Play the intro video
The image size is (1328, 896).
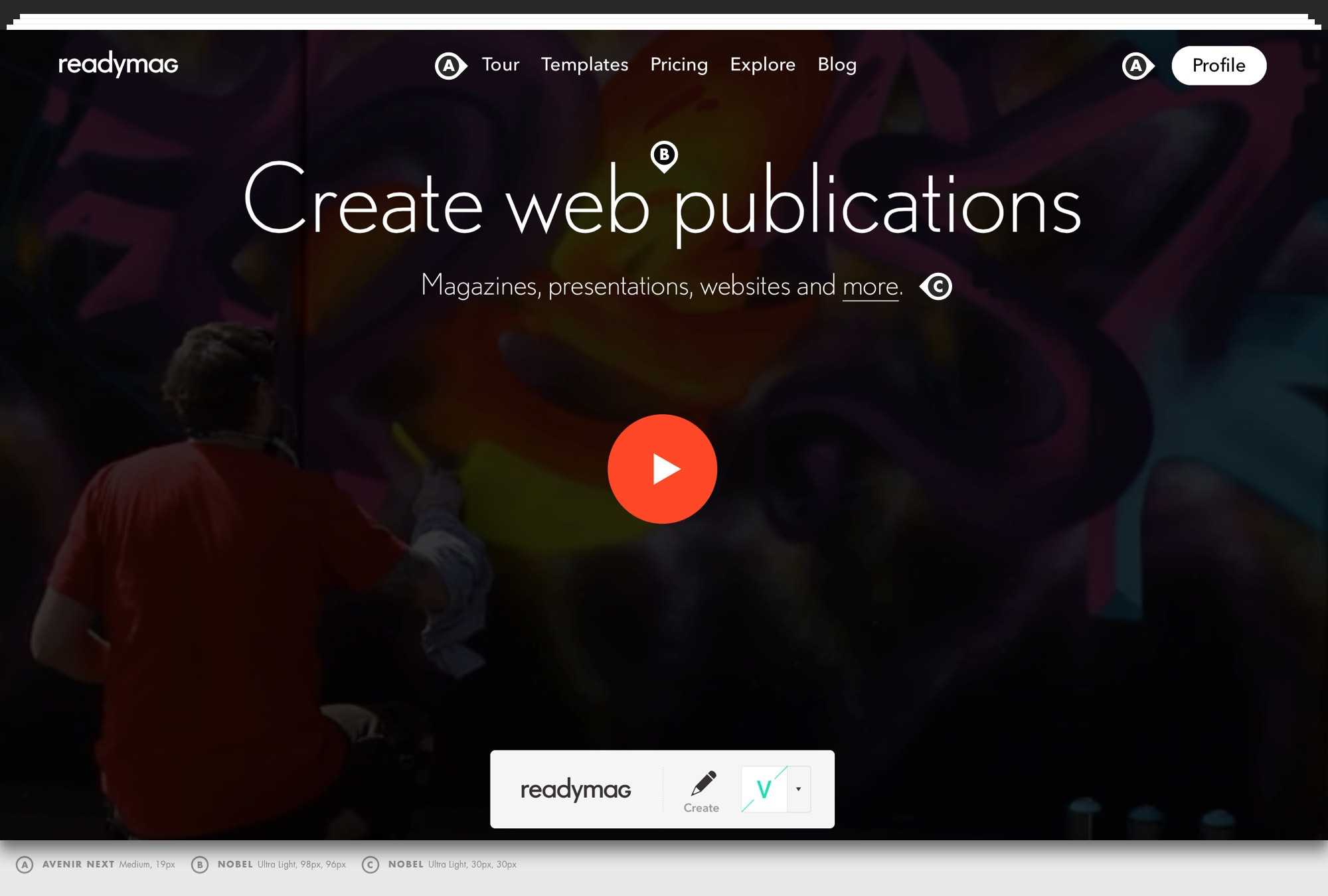[662, 469]
